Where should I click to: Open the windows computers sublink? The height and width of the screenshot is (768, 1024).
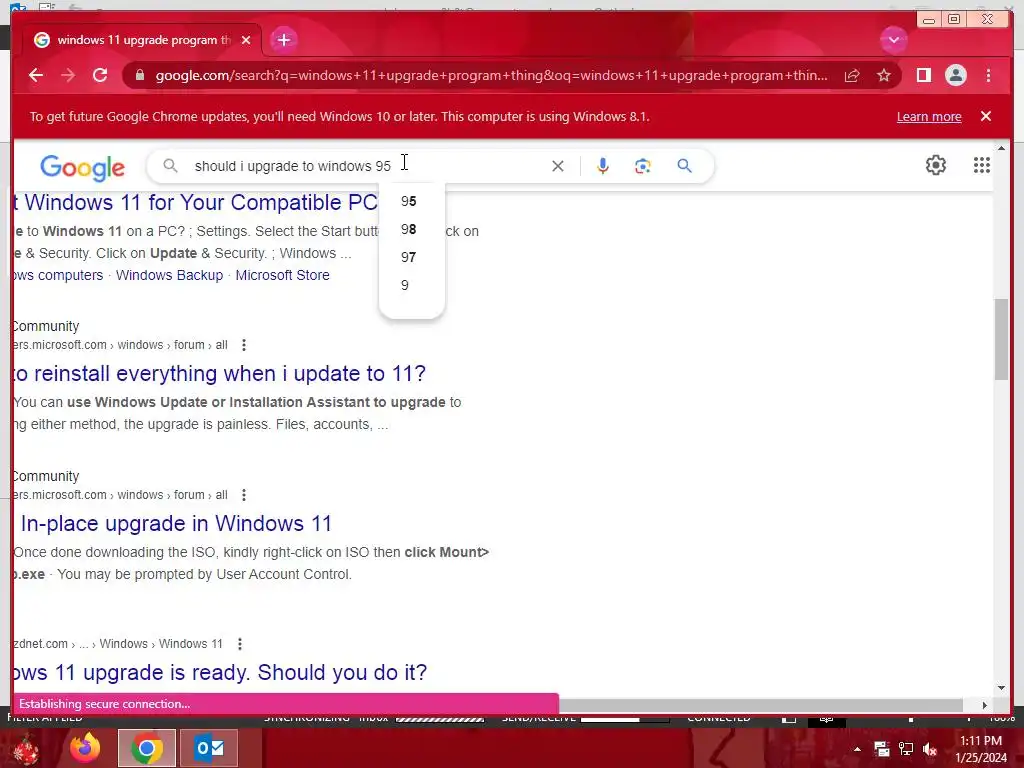(x=58, y=275)
